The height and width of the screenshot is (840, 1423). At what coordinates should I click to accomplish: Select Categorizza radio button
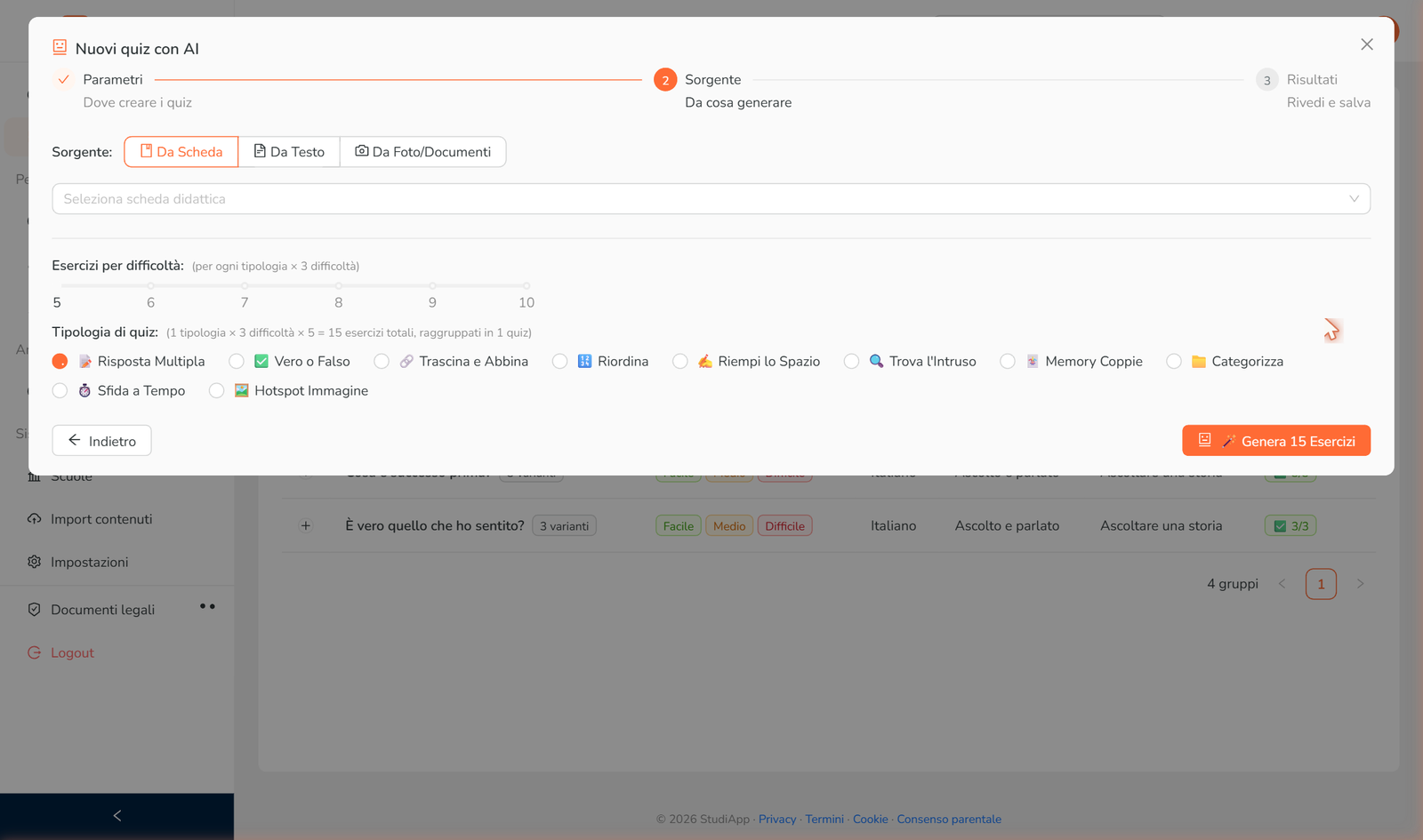pyautogui.click(x=1174, y=362)
